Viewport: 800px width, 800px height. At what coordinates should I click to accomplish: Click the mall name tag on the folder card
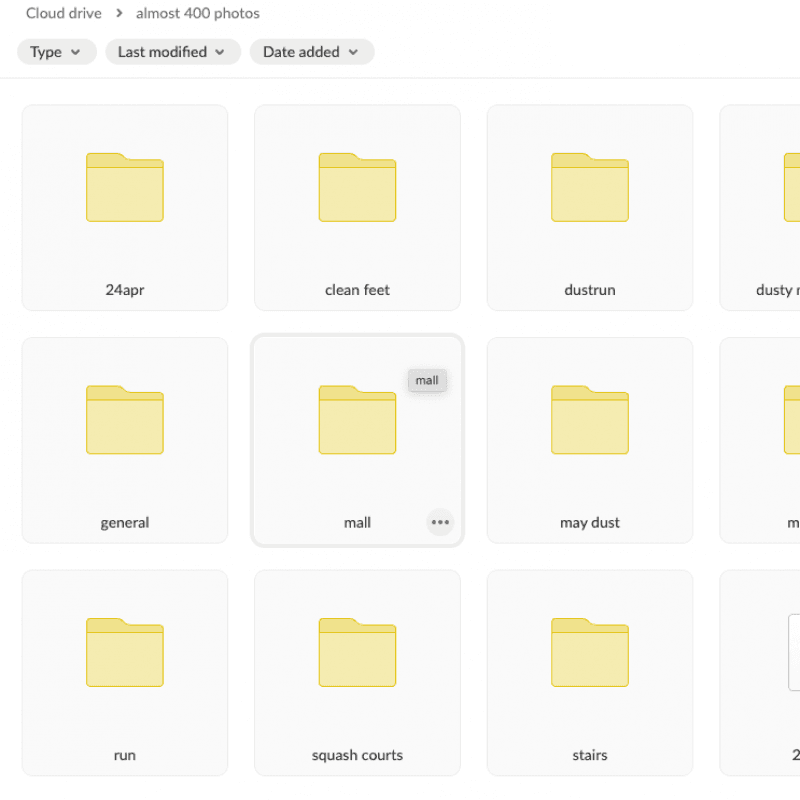pos(427,380)
